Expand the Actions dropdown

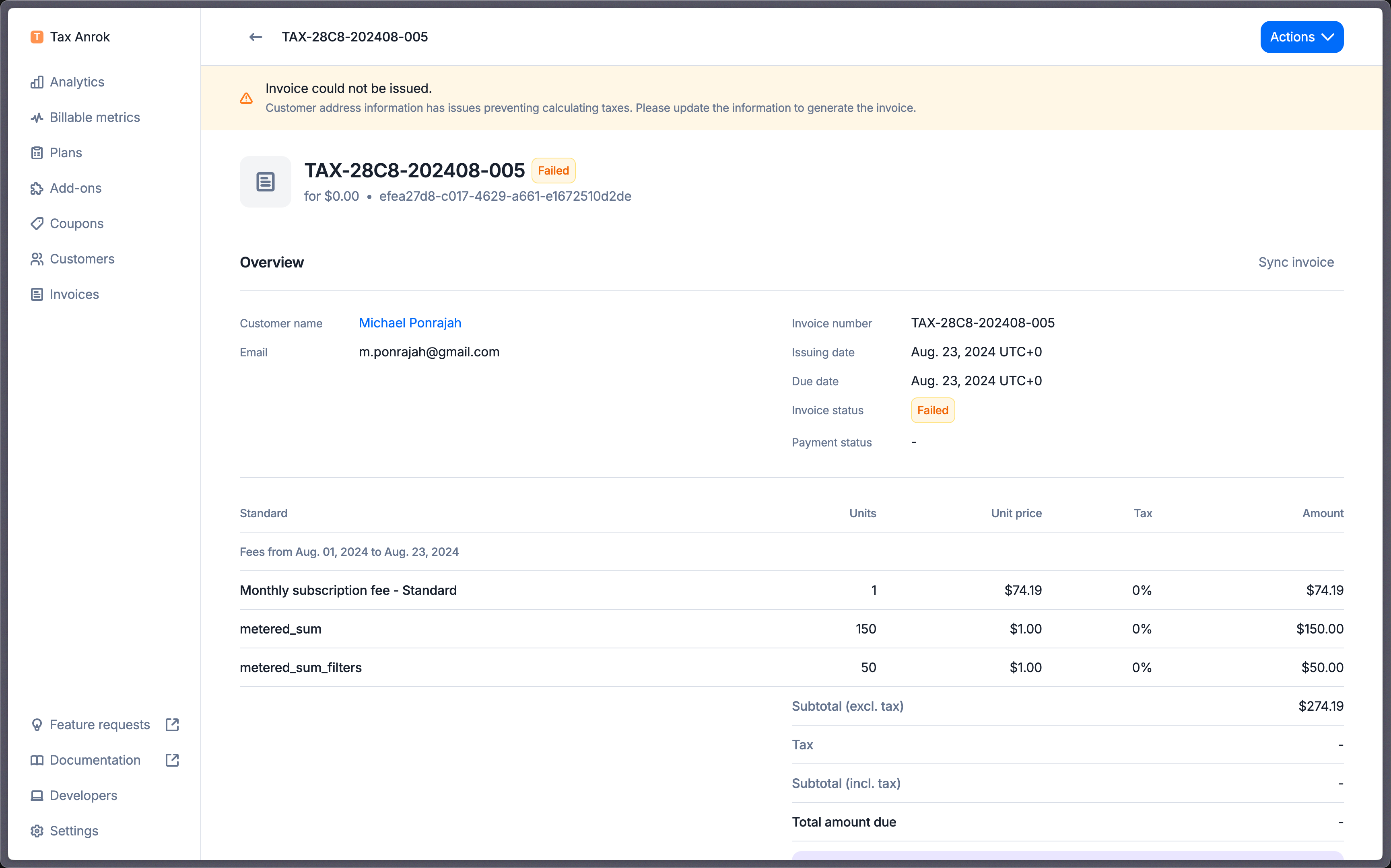coord(1301,37)
